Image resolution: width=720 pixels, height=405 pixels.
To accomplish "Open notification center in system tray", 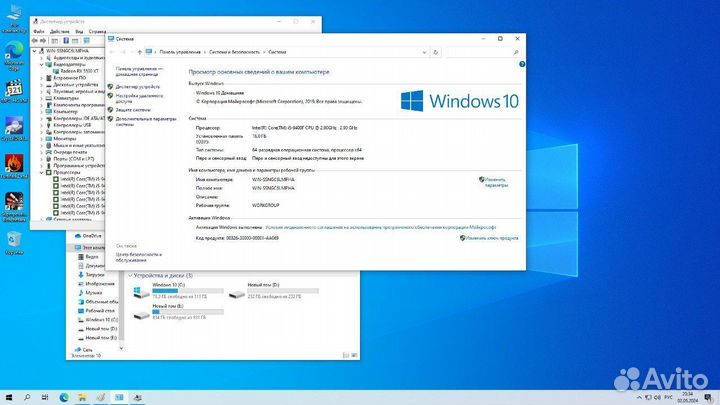I will tap(709, 398).
